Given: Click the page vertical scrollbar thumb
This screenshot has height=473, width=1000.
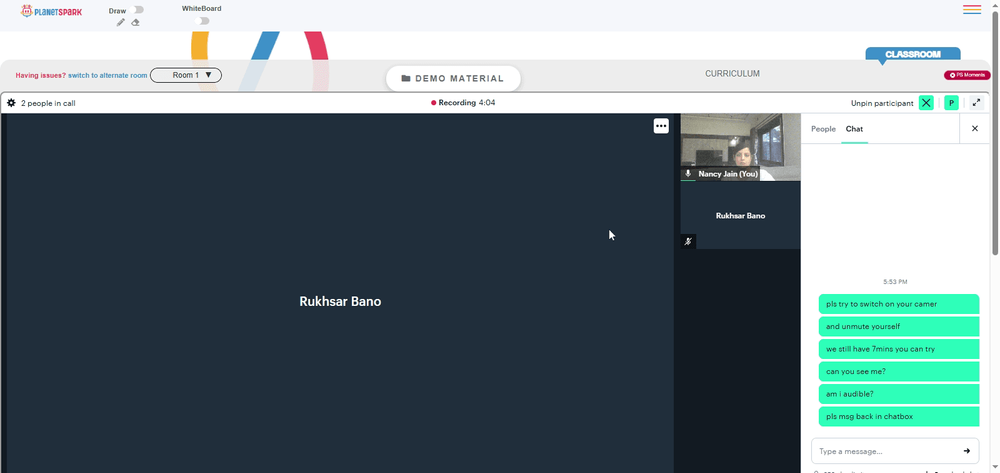Looking at the screenshot, I should pos(995,133).
